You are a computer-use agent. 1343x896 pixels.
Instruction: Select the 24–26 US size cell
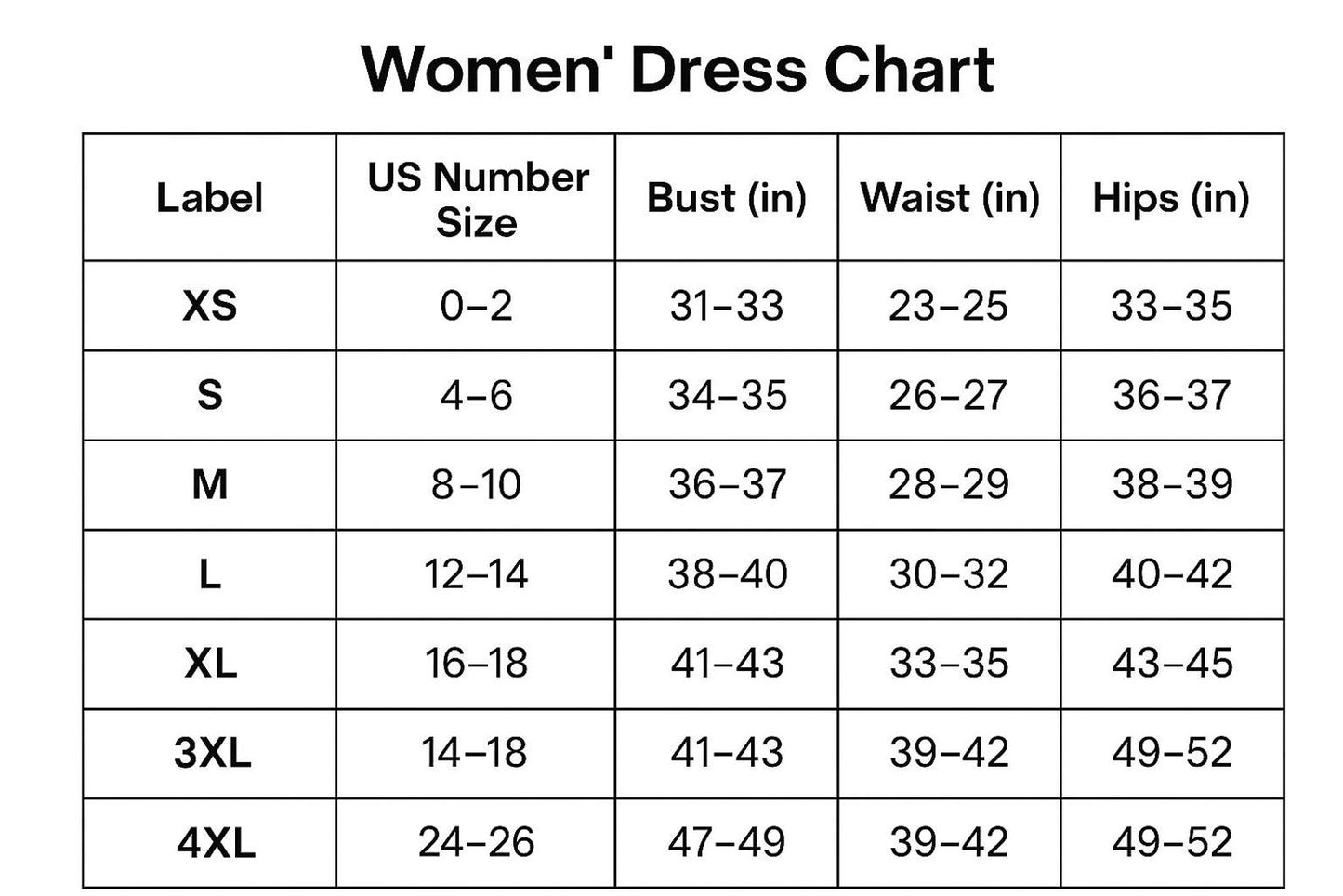click(476, 843)
